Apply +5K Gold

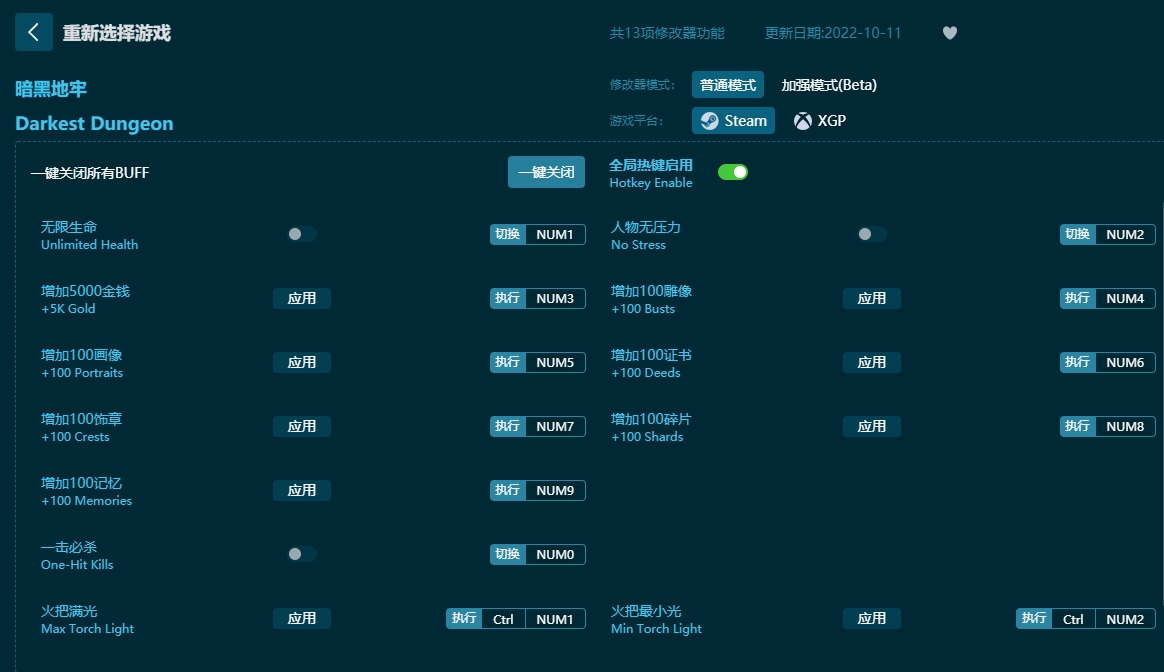point(301,299)
